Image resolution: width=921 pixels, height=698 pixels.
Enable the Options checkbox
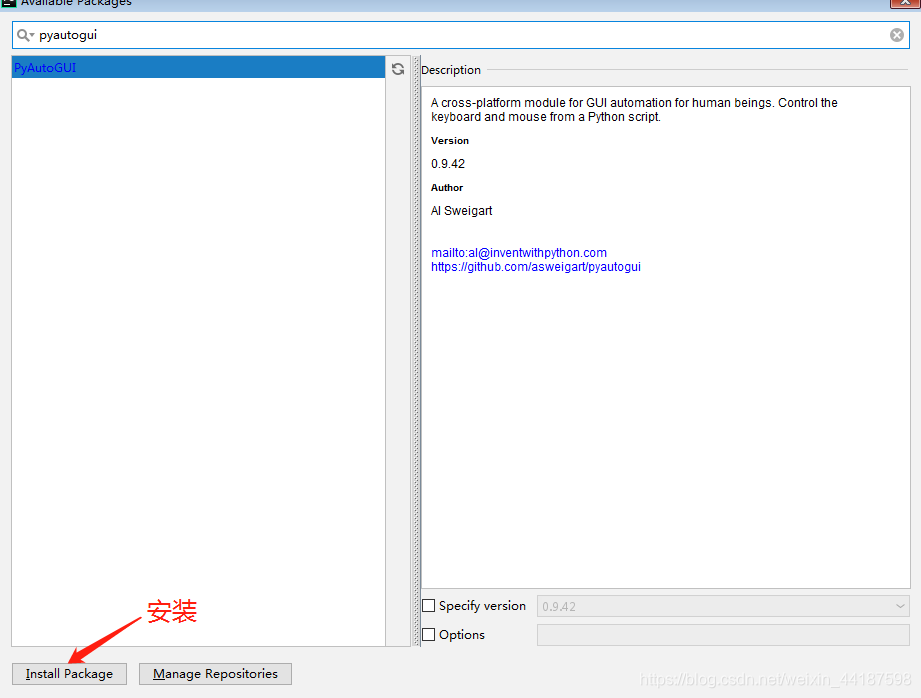click(429, 635)
